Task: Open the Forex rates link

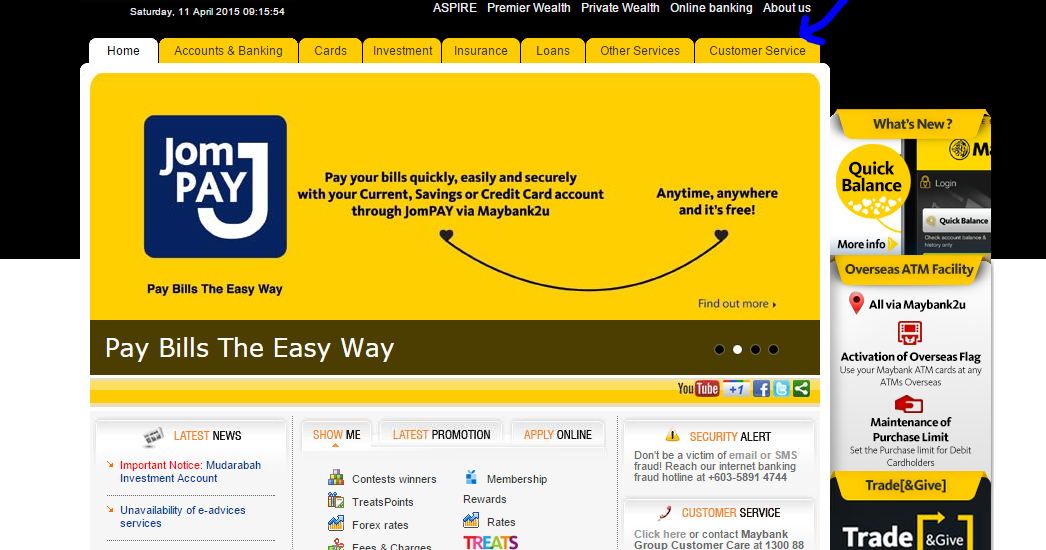Action: click(x=380, y=525)
